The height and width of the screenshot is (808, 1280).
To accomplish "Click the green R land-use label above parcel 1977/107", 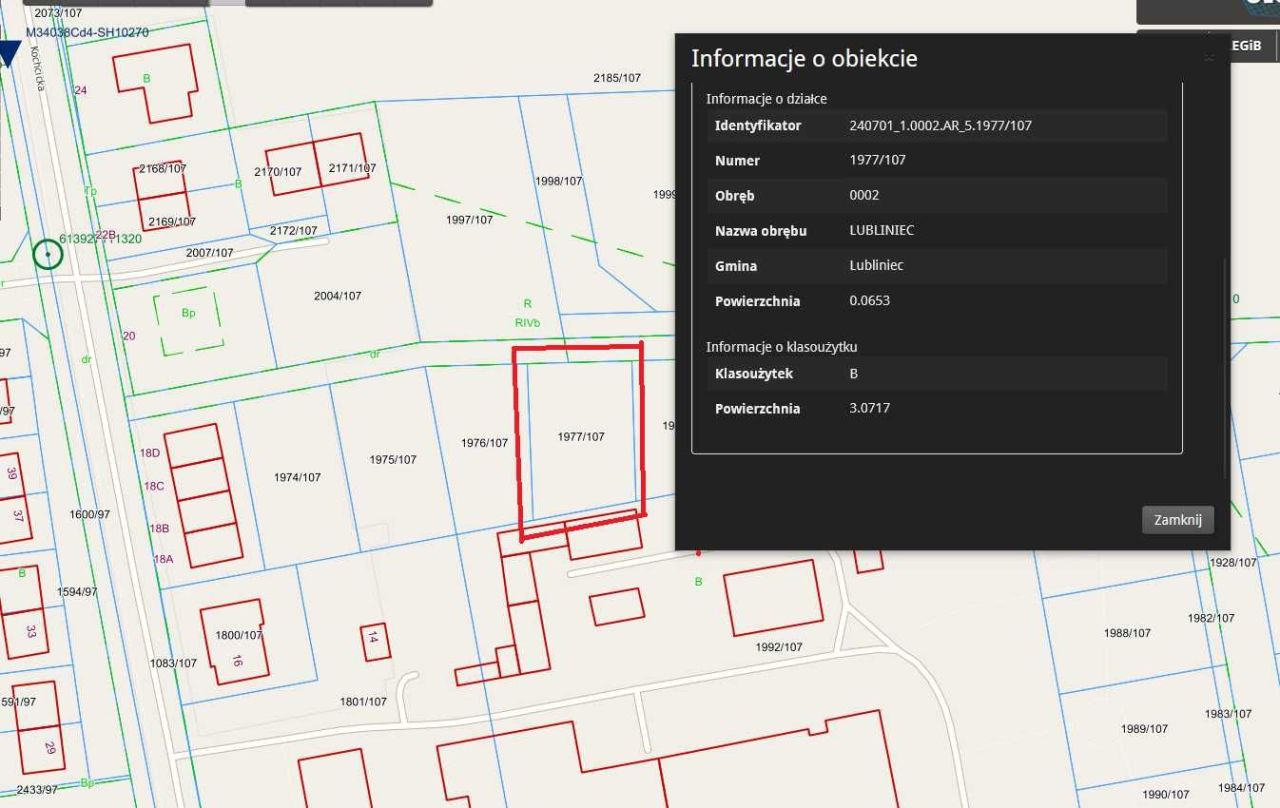I will pyautogui.click(x=527, y=304).
